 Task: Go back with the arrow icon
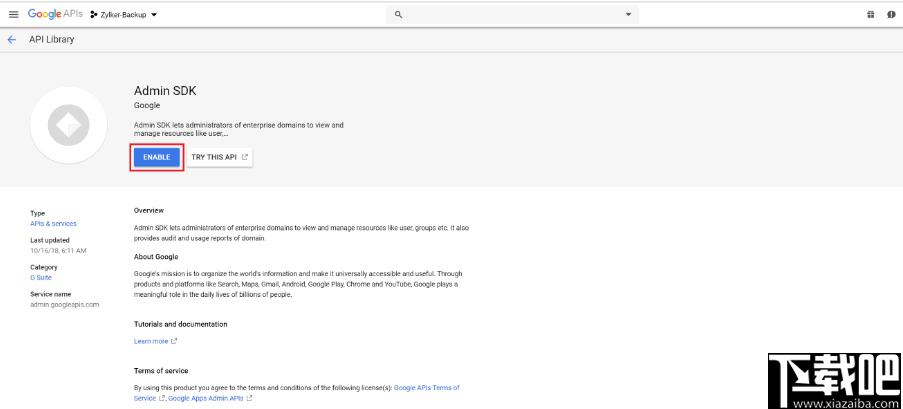click(12, 40)
